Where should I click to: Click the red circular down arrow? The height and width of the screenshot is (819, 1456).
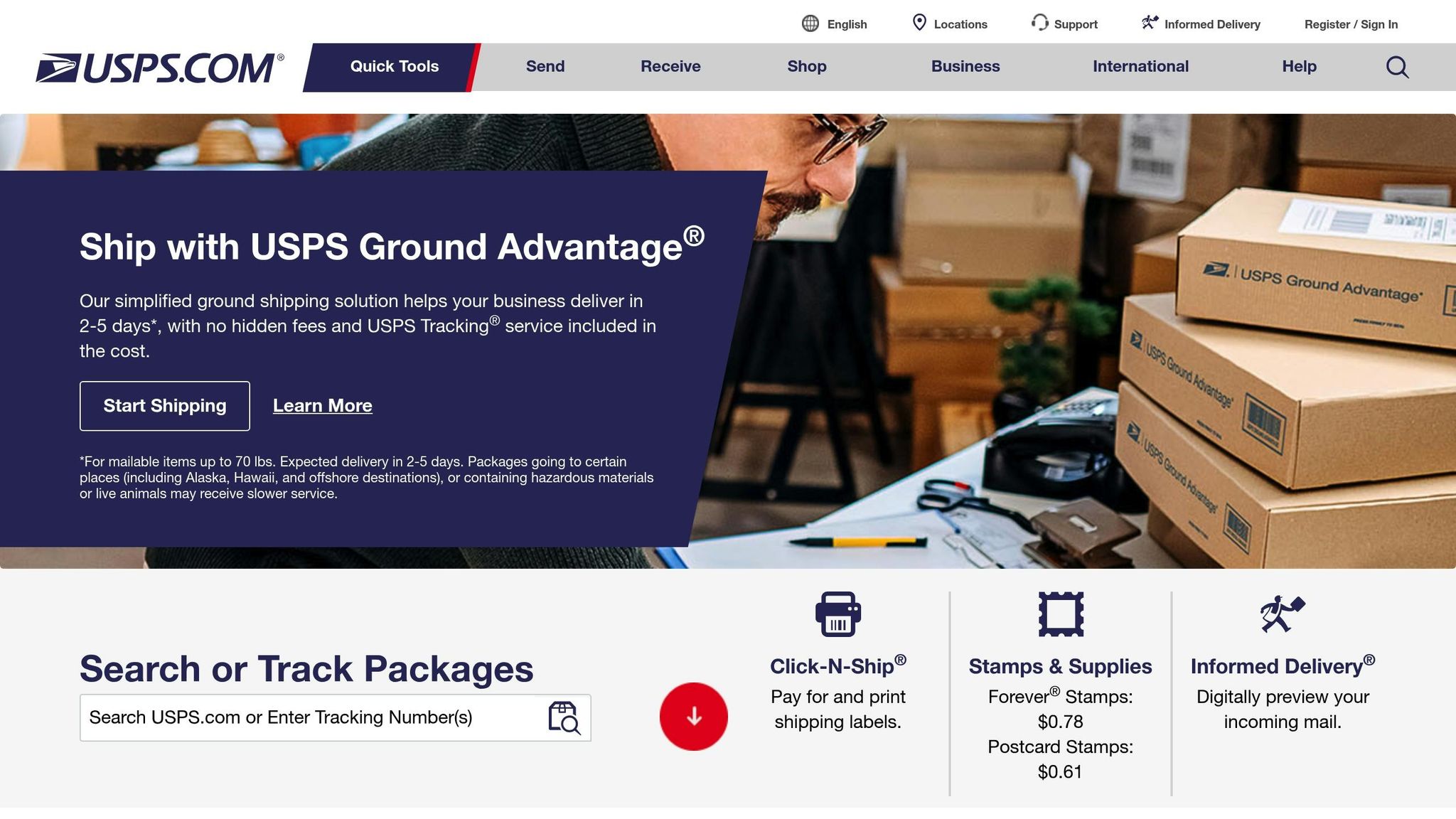point(693,717)
